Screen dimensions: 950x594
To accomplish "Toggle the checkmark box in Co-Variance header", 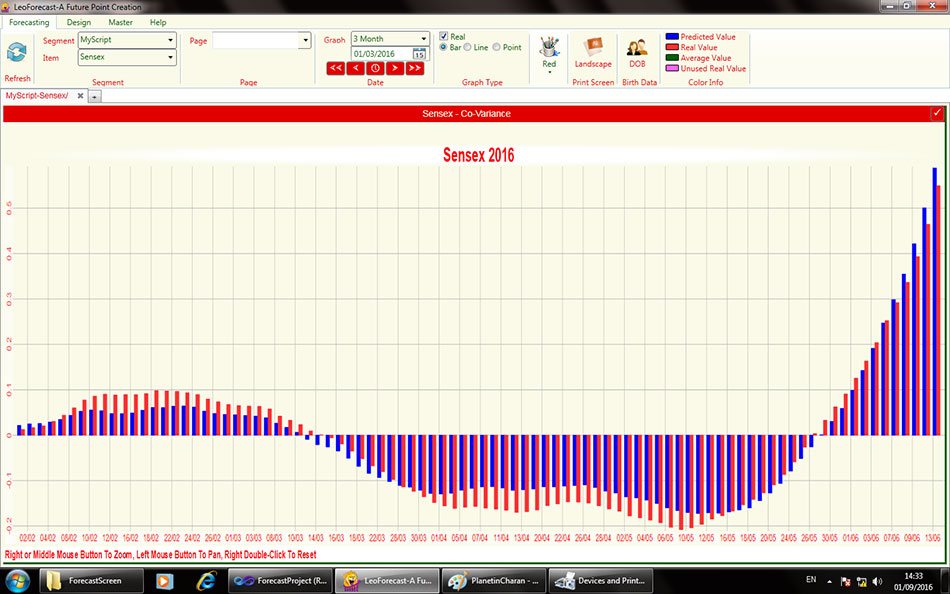I will tap(937, 113).
